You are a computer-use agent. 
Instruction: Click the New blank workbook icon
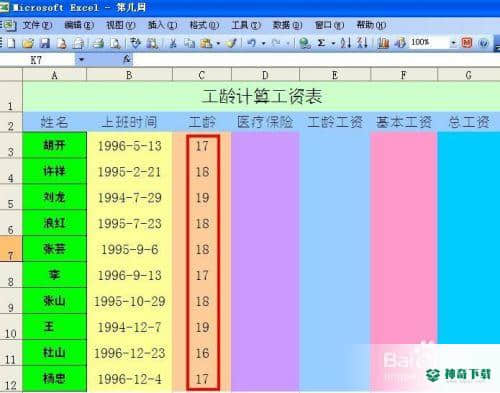(x=11, y=43)
